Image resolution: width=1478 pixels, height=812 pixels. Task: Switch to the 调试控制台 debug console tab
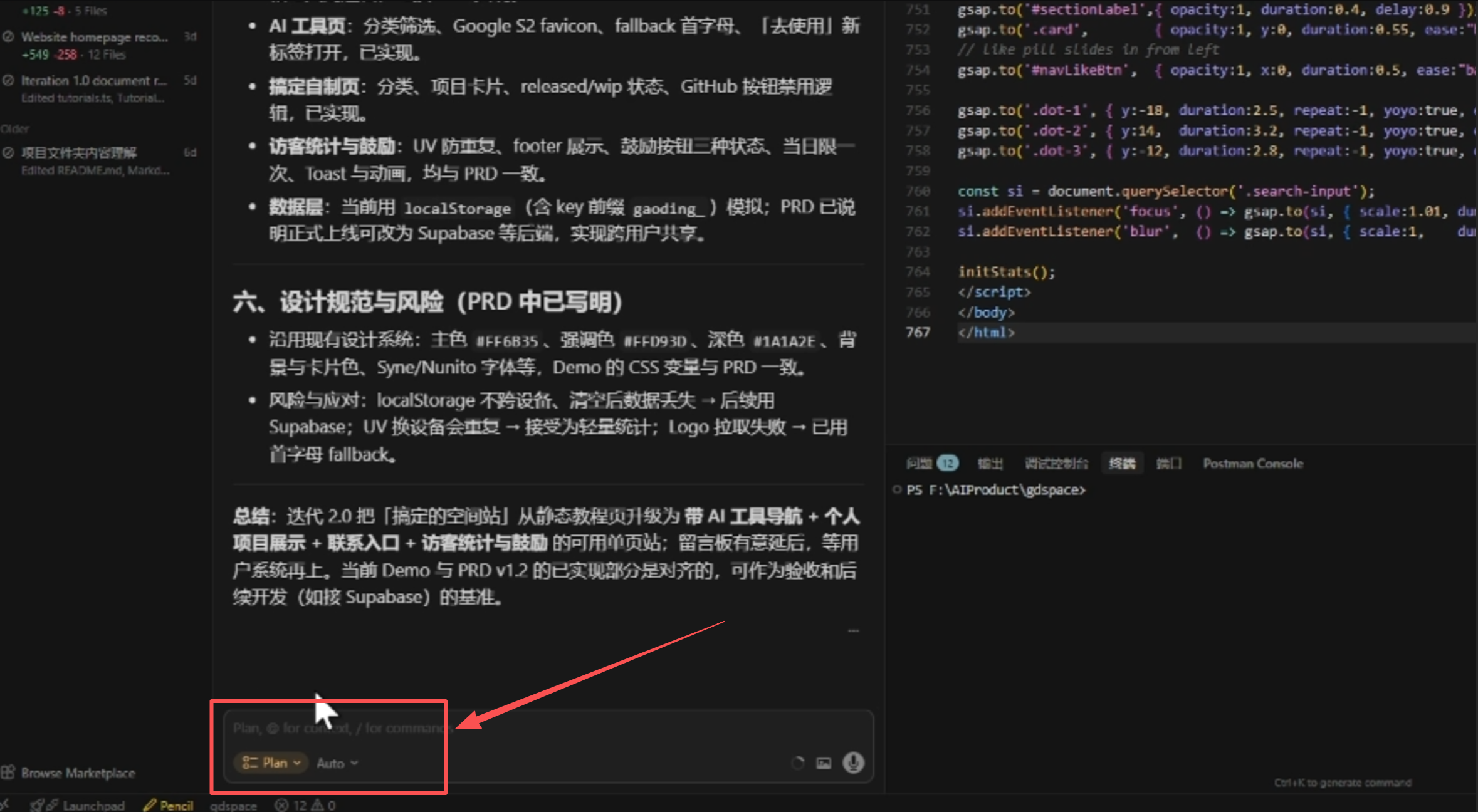tap(1056, 464)
